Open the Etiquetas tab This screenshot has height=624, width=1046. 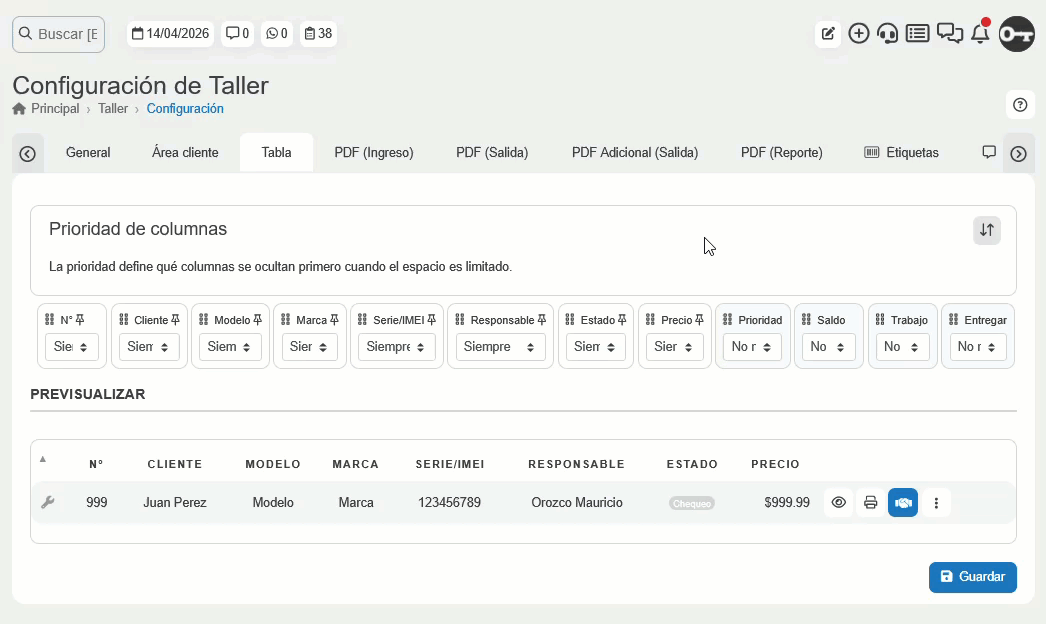click(x=902, y=153)
